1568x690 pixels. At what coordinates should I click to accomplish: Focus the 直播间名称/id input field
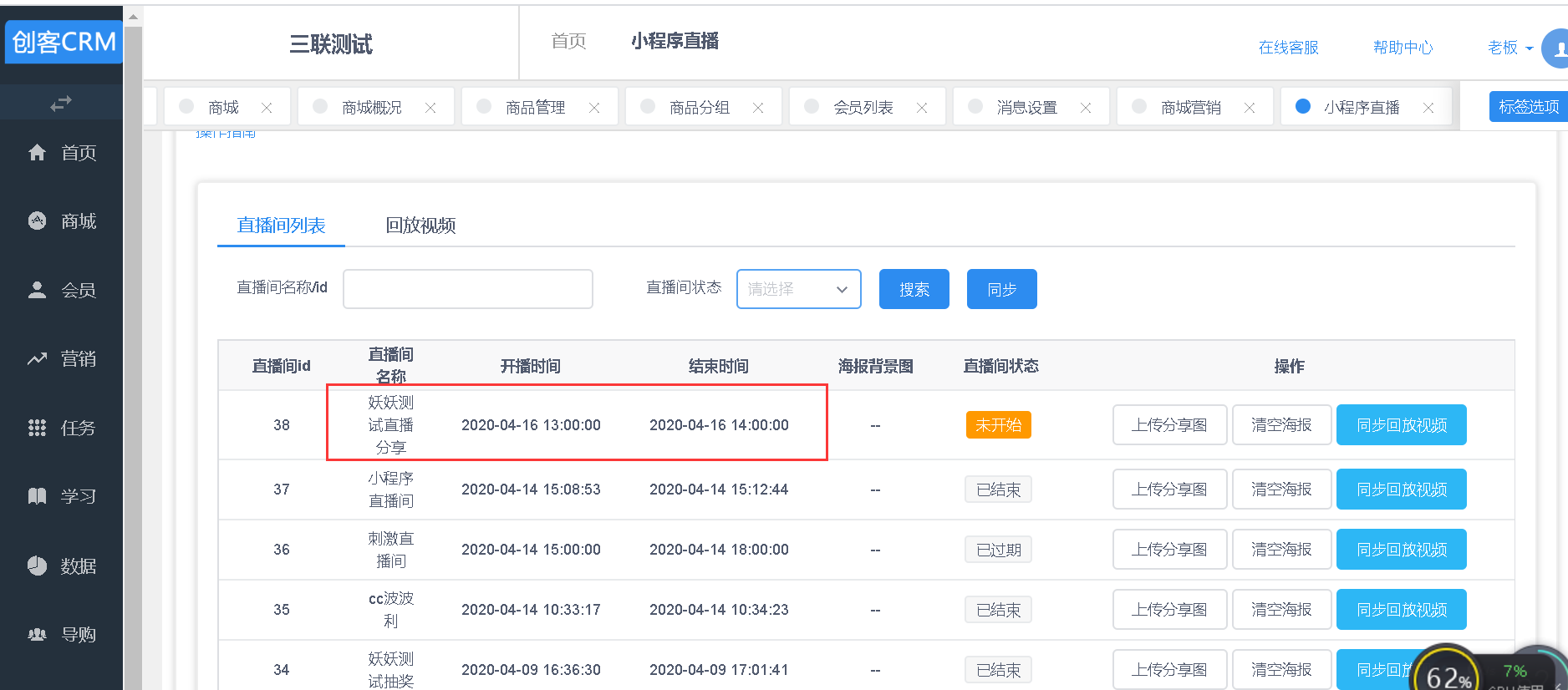click(468, 289)
